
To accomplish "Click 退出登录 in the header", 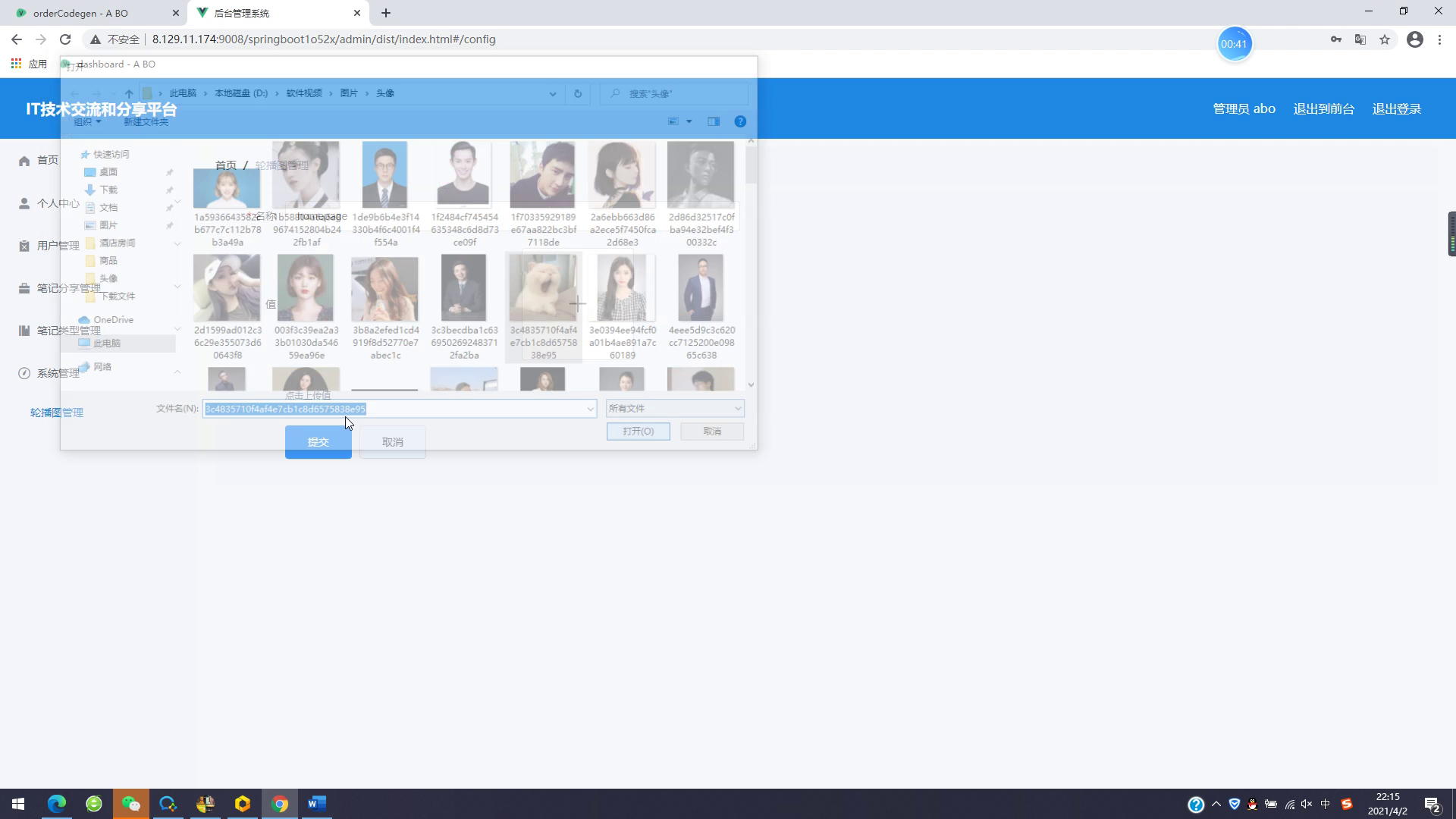I will [1396, 108].
